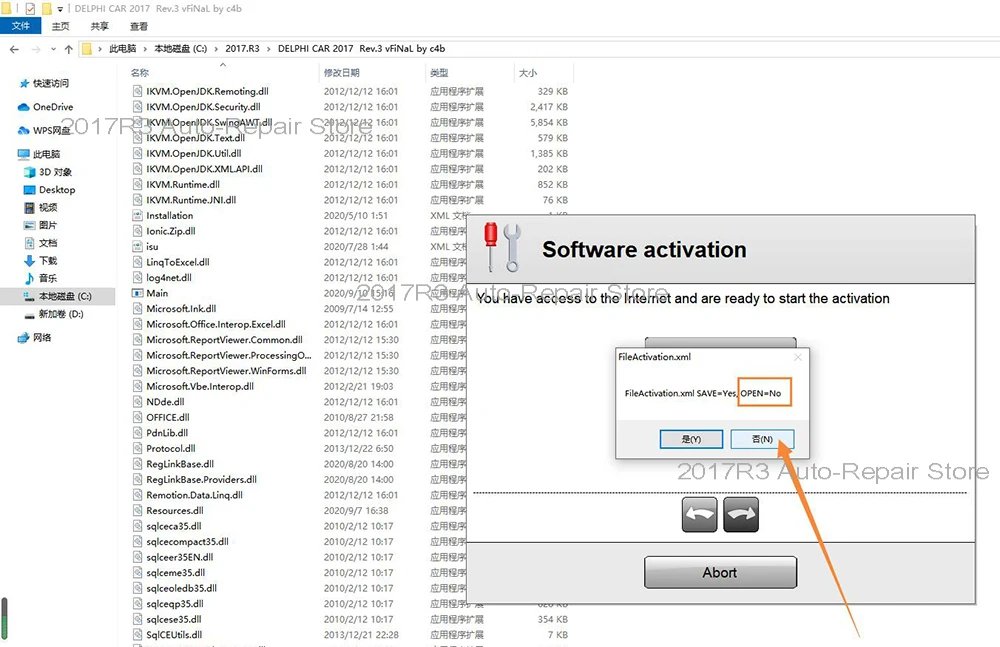Select file sqlceme35.dll
This screenshot has width=1000, height=647.
click(x=176, y=573)
